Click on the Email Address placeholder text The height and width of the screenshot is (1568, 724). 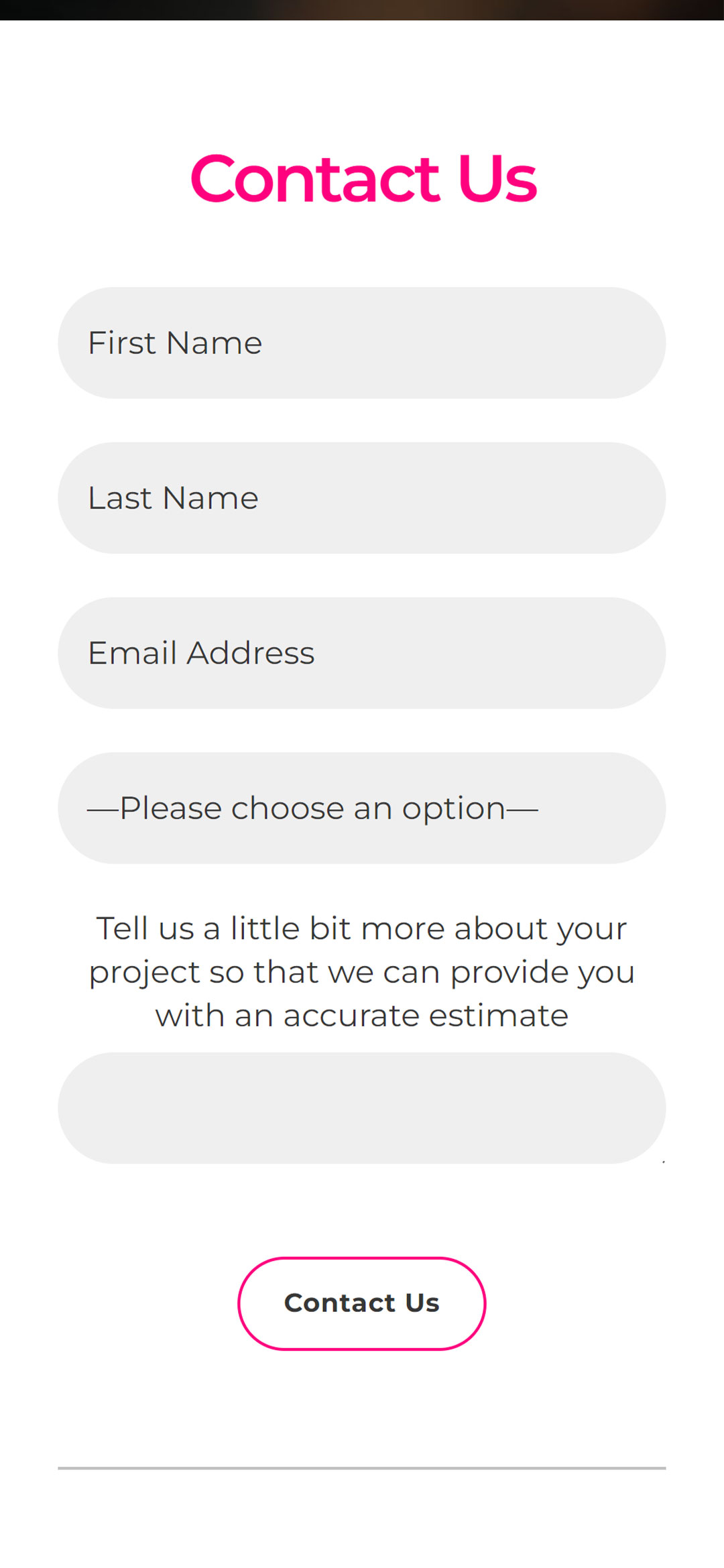coord(201,653)
